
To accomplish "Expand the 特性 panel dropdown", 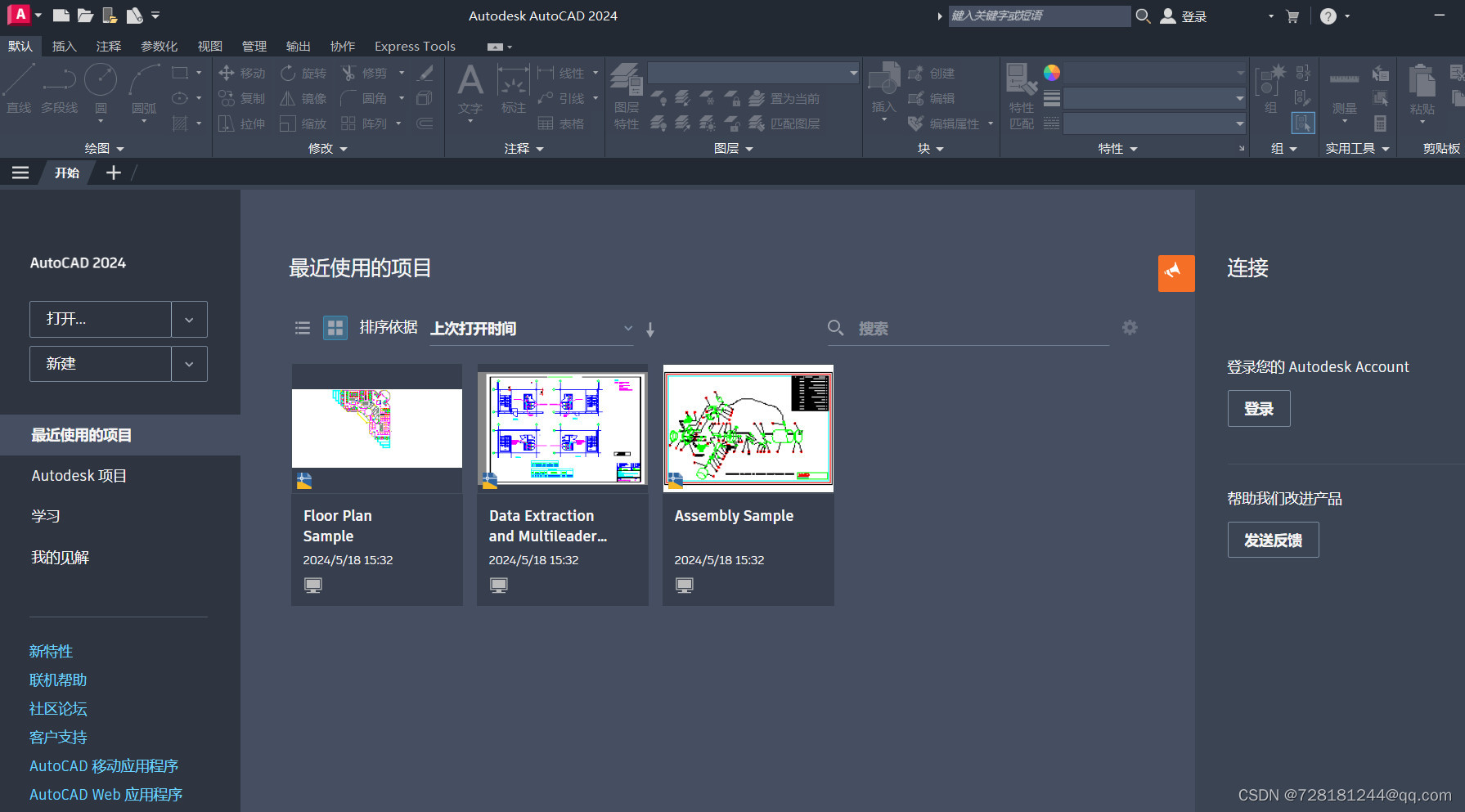I will (1118, 149).
